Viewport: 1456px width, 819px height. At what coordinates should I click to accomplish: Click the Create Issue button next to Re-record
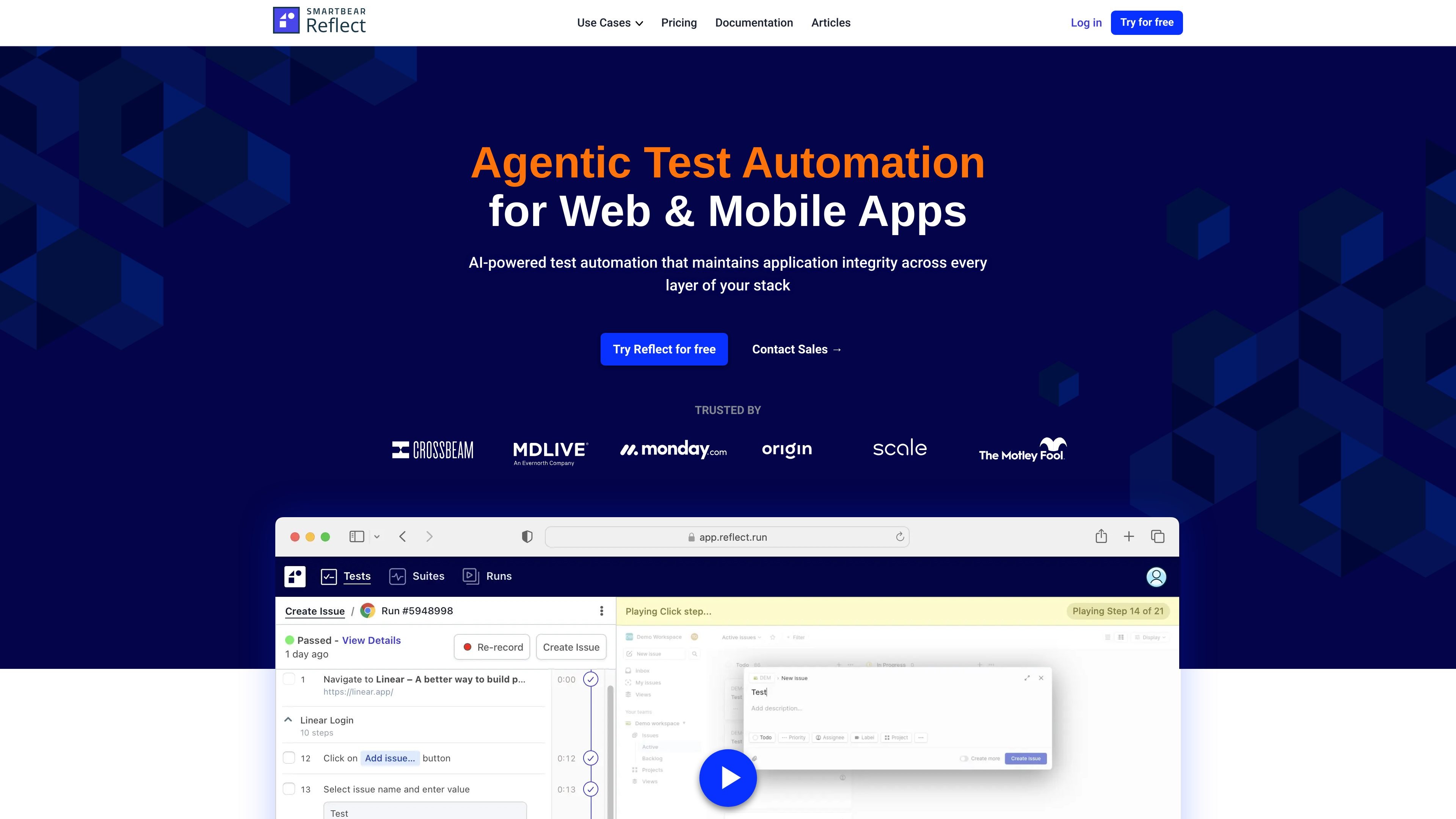[571, 647]
